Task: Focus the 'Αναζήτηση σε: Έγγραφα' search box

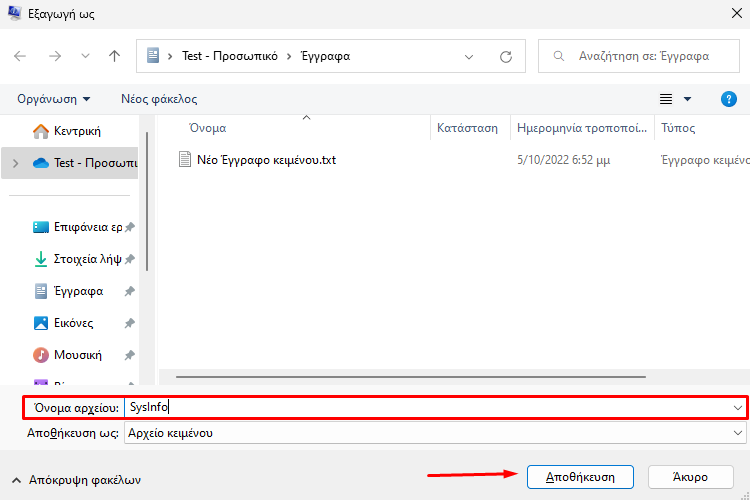Action: 639,56
